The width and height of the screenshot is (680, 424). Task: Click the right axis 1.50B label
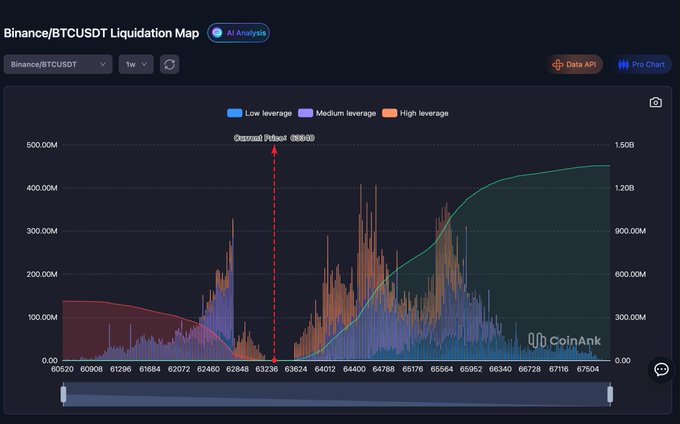tap(624, 145)
